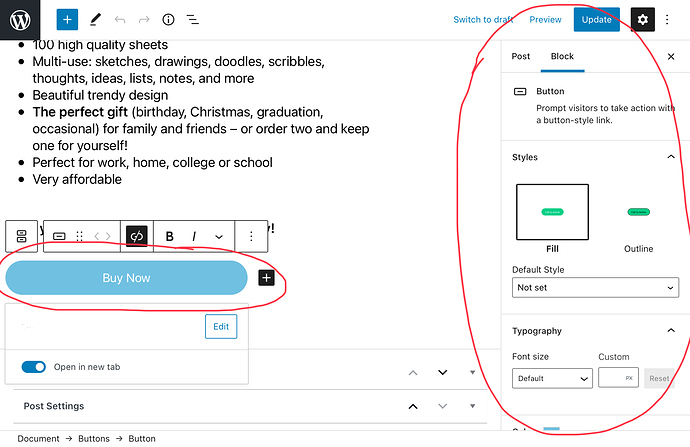Open the Default Style dropdown
Image resolution: width=690 pixels, height=447 pixels.
595,287
